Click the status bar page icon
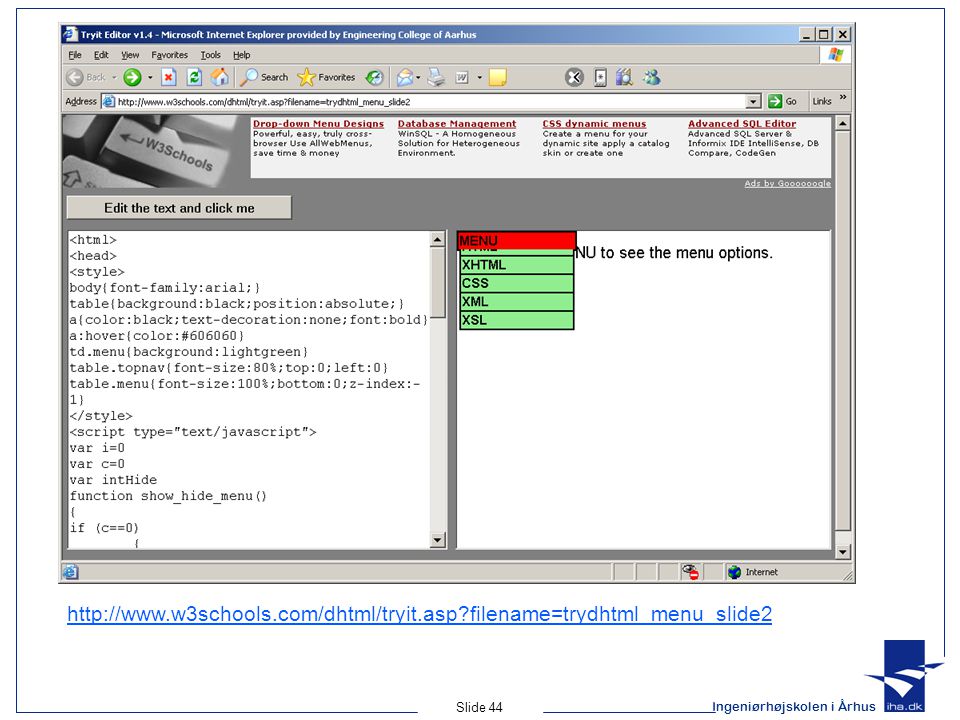 pos(70,572)
